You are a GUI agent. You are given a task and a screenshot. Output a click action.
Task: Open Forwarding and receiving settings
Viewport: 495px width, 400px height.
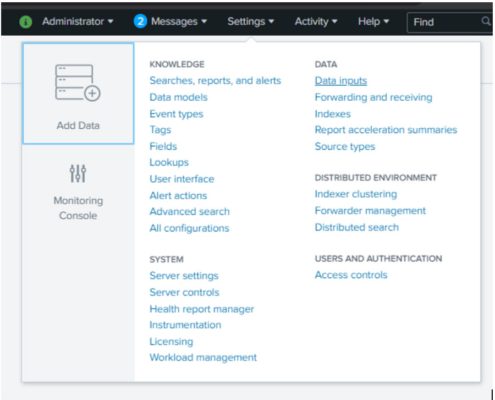(373, 97)
